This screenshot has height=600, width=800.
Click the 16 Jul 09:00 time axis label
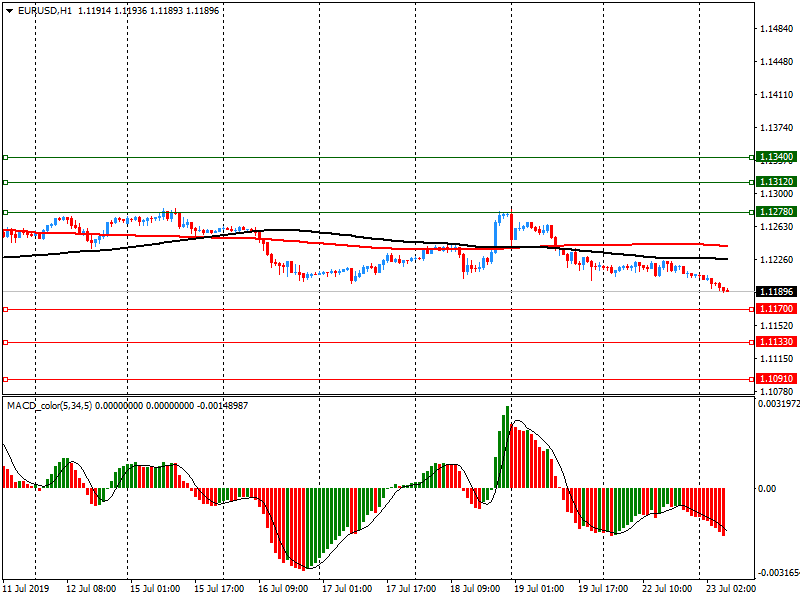click(283, 588)
